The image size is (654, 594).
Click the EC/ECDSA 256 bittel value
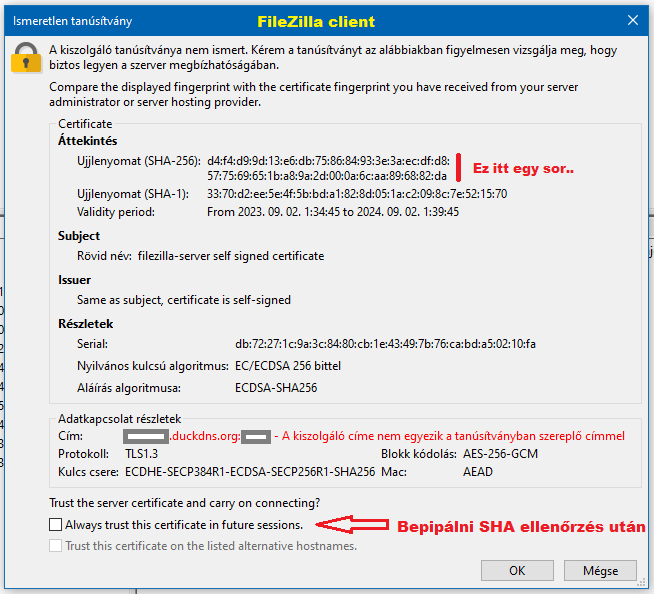pos(288,366)
